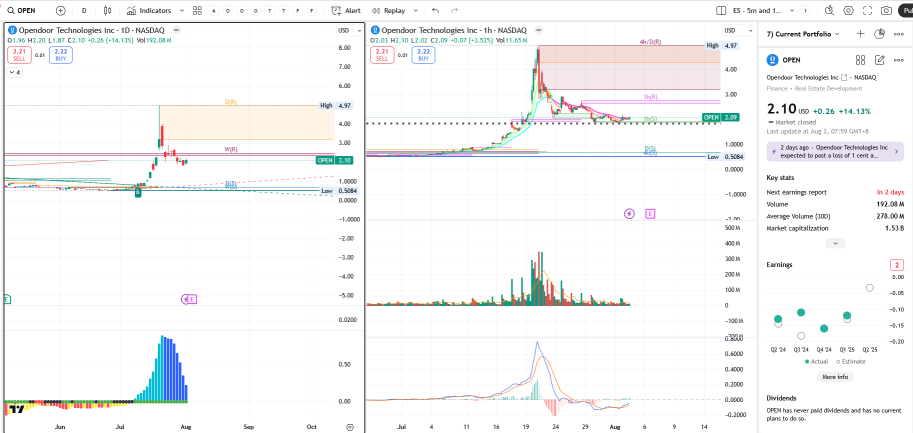Click the Average Volume (30D) 278.00 M value
This screenshot has width=913, height=433.
pyautogui.click(x=891, y=216)
